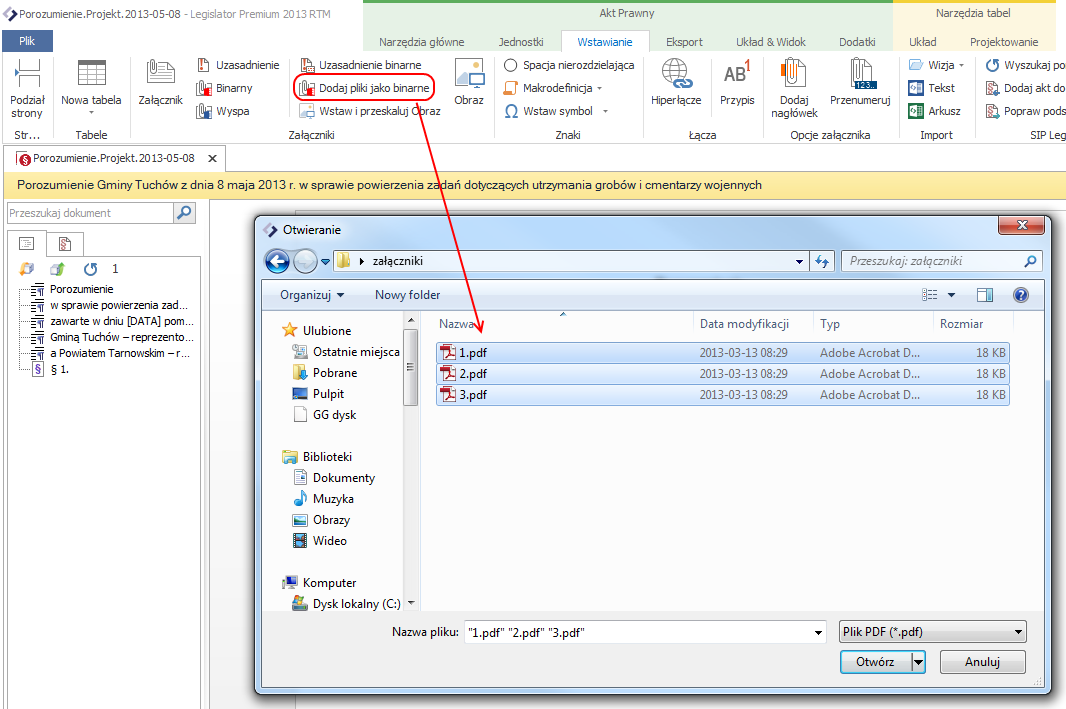The image size is (1066, 709).
Task: Open Pobrane in the navigation pane
Action: click(x=325, y=373)
